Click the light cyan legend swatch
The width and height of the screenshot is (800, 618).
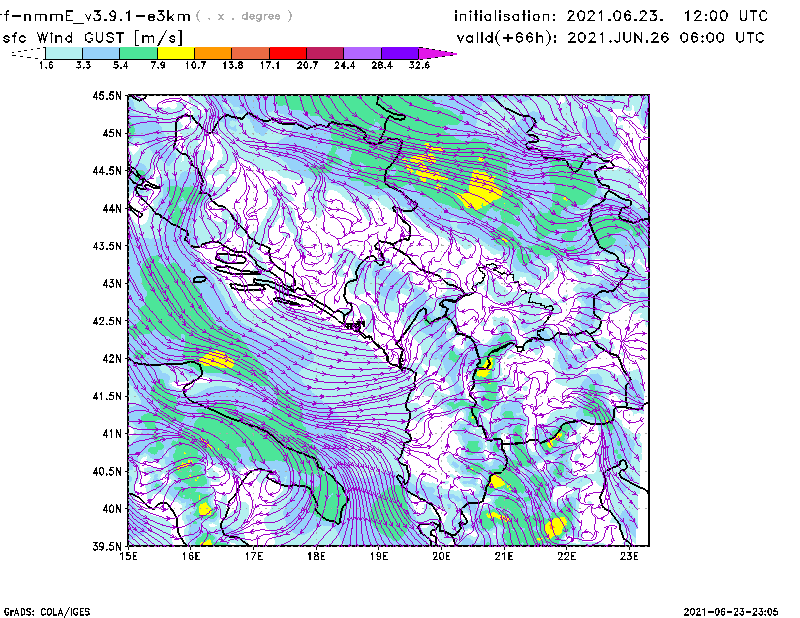coord(64,53)
